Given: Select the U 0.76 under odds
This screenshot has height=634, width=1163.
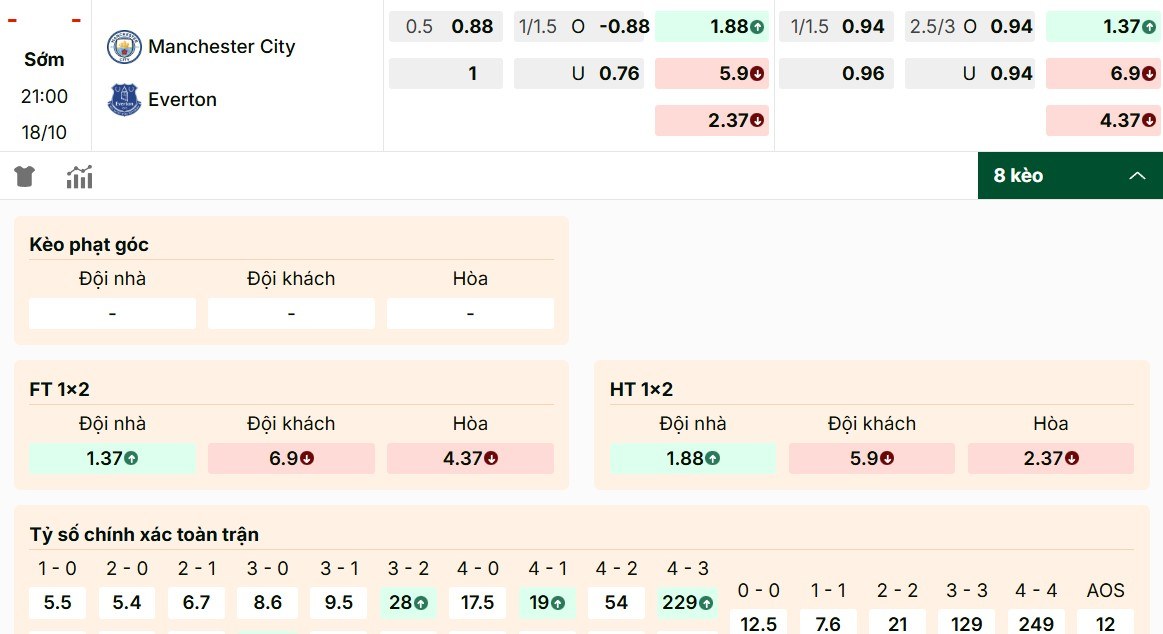Looking at the screenshot, I should tap(579, 73).
